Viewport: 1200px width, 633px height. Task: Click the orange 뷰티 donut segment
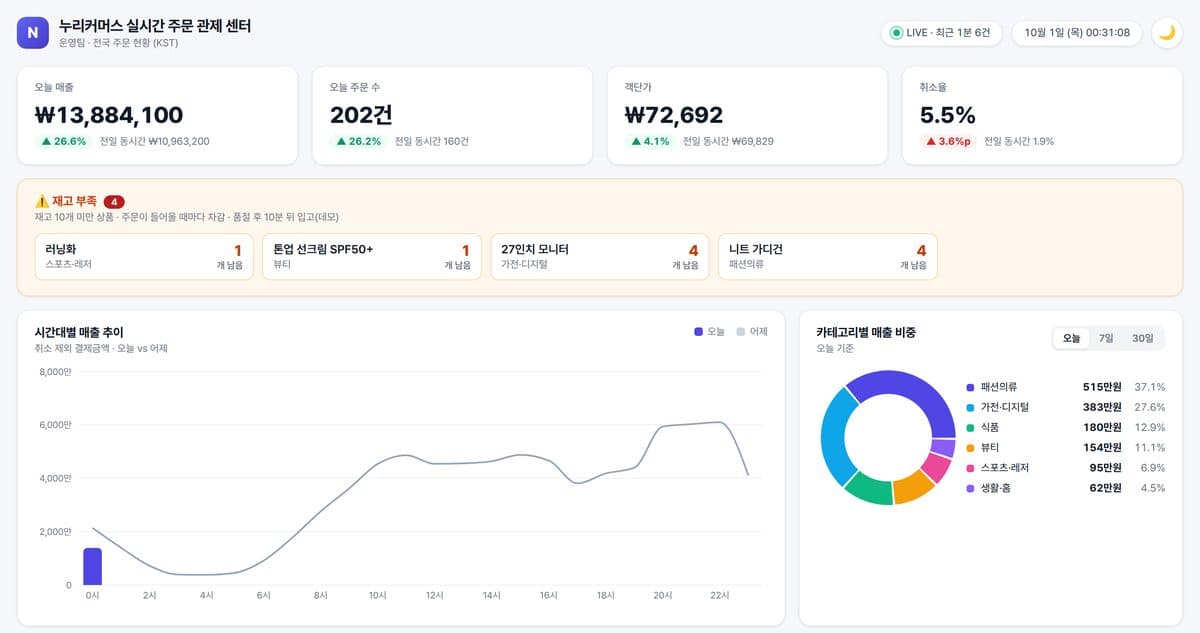911,486
